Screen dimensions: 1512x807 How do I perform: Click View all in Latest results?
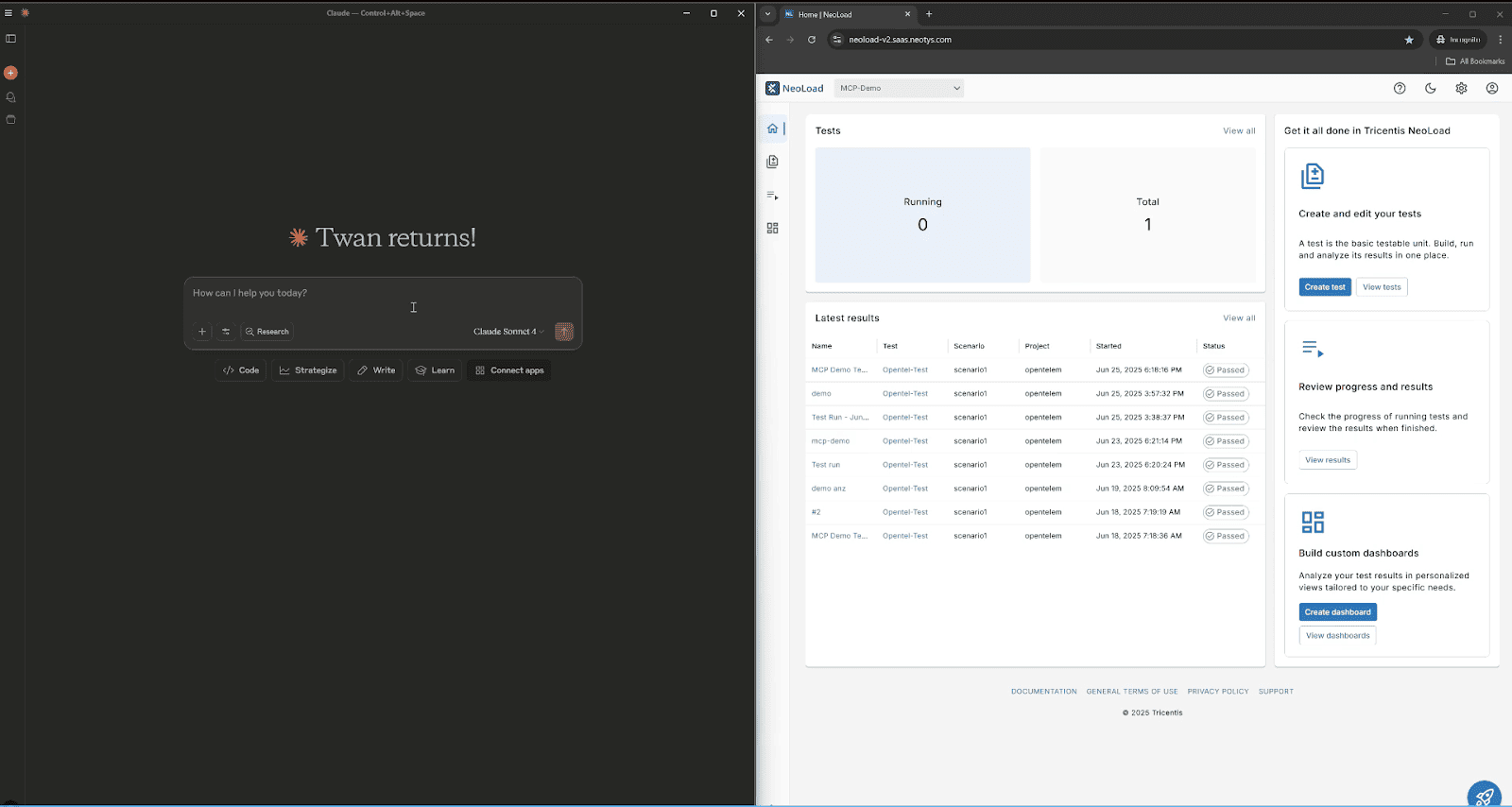[x=1239, y=318]
